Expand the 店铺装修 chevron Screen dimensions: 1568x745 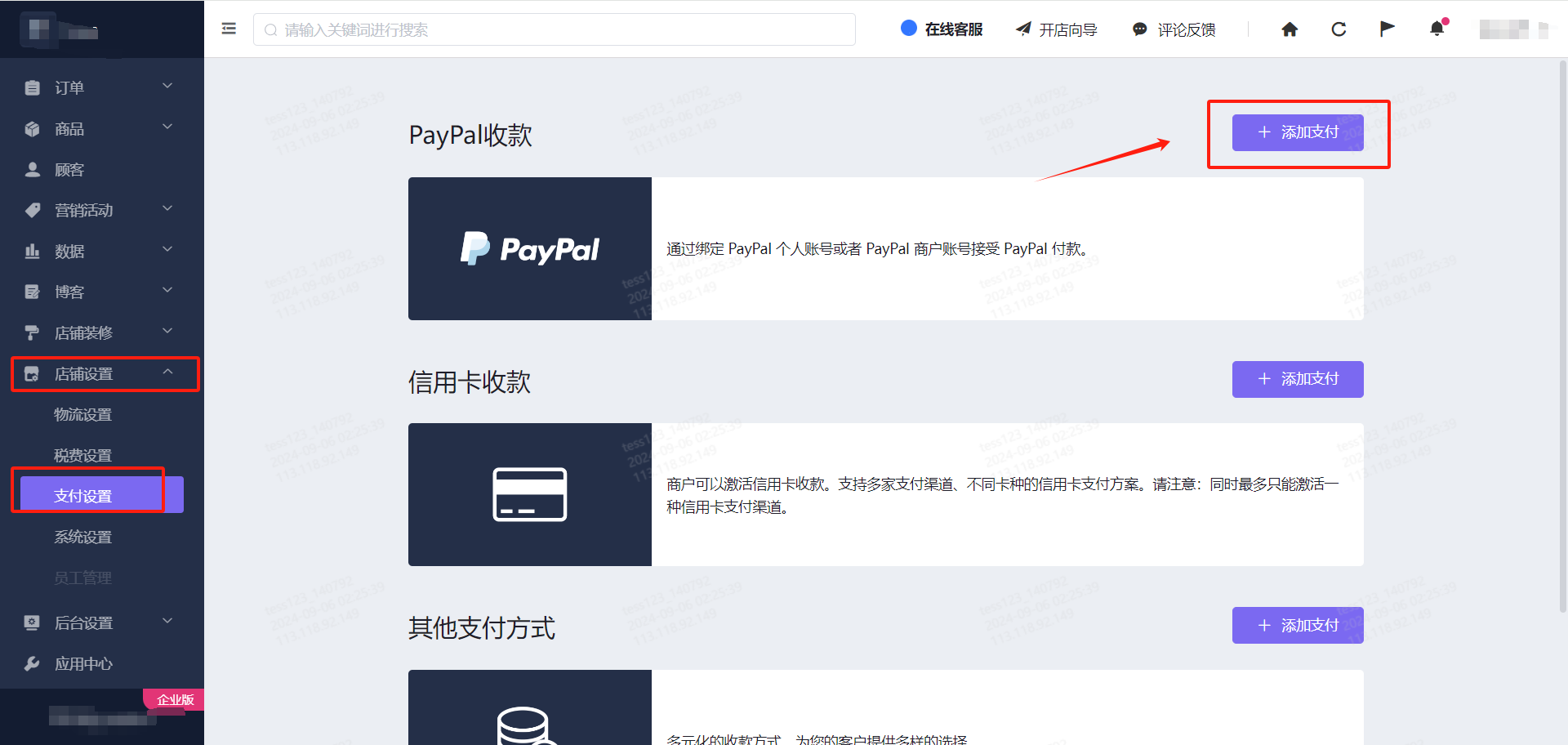click(x=167, y=331)
